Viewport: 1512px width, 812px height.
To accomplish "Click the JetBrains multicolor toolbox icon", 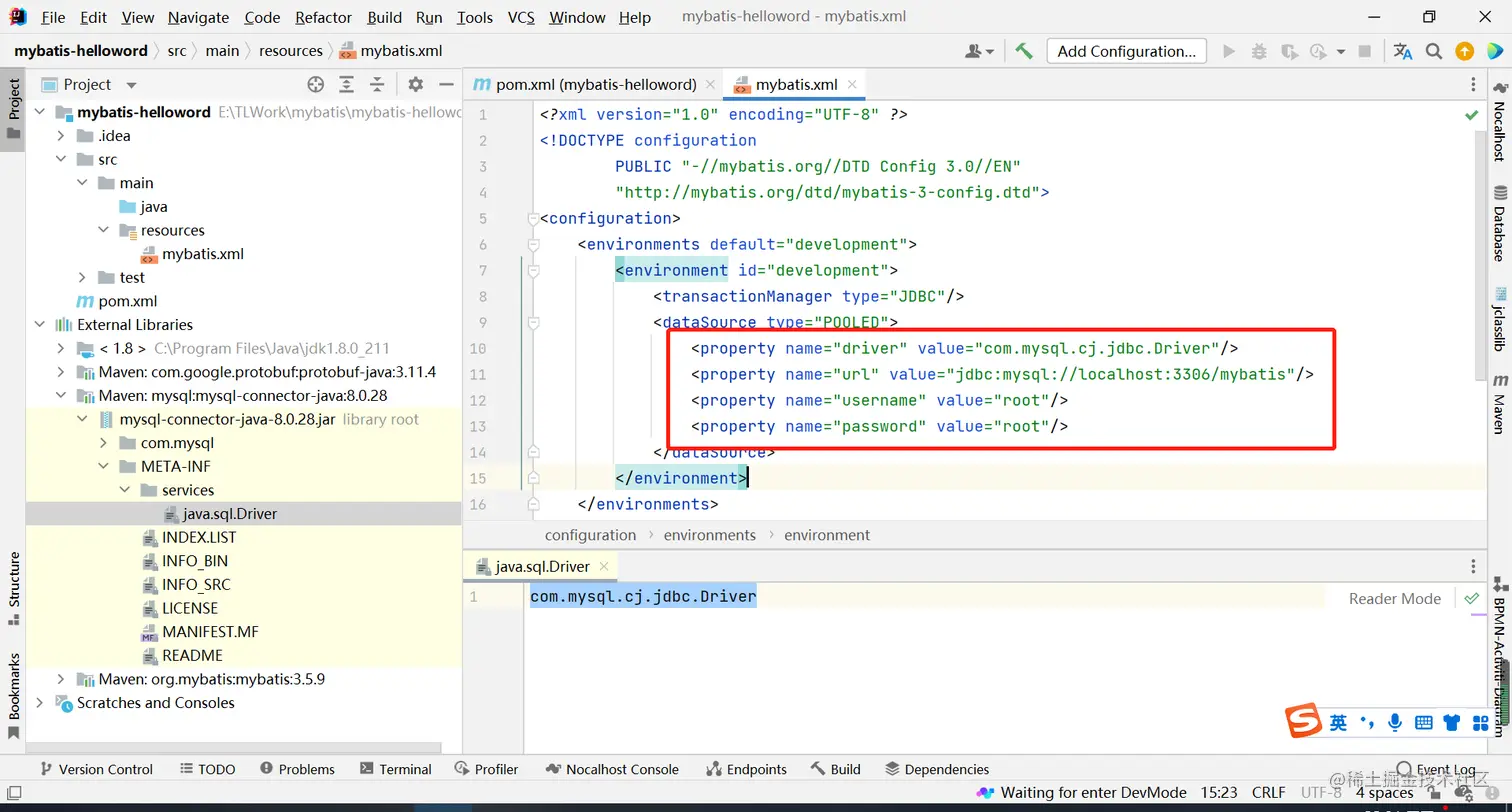I will click(1493, 51).
